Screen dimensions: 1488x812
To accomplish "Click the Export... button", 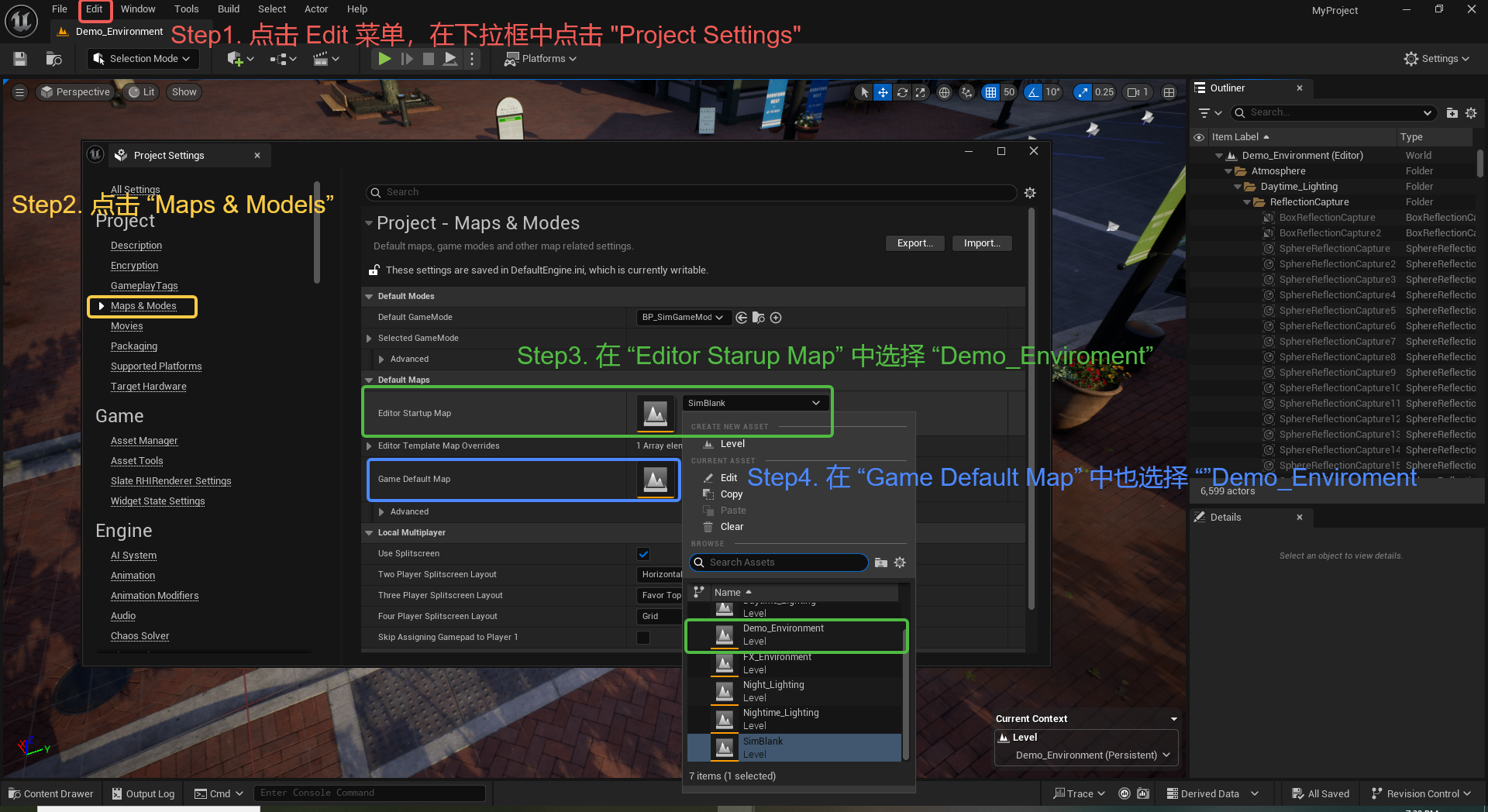I will pos(914,243).
